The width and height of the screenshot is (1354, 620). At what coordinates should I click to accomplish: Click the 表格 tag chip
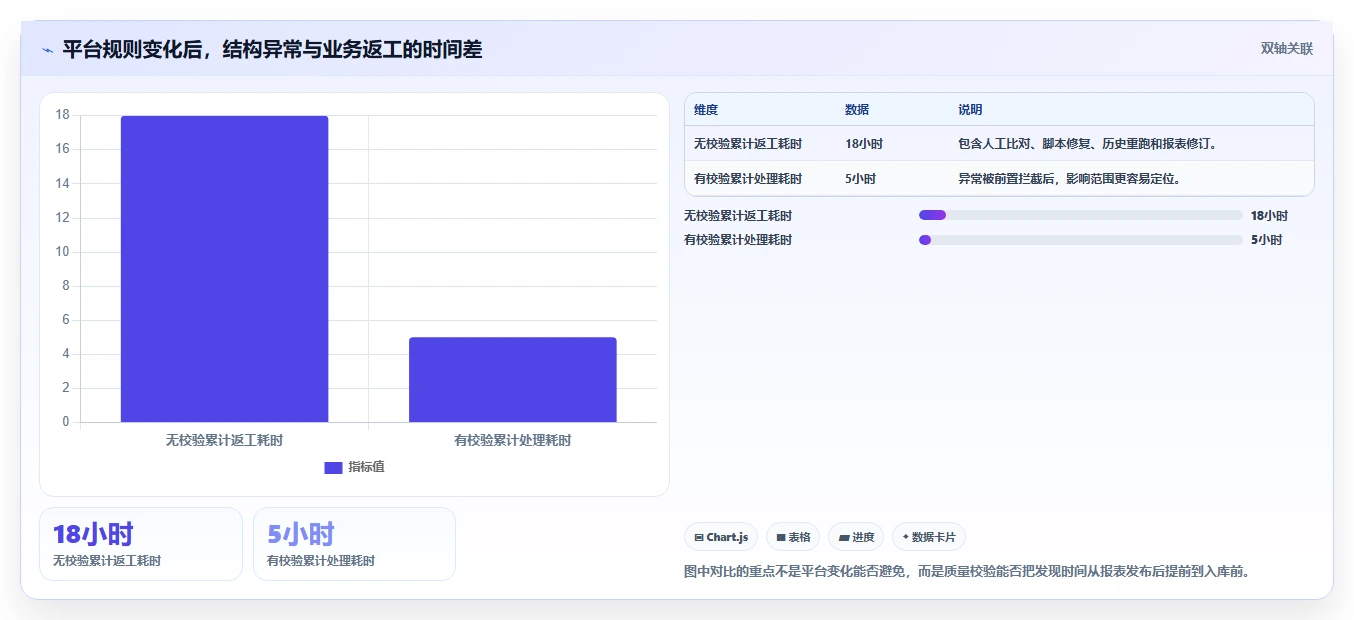click(x=793, y=537)
